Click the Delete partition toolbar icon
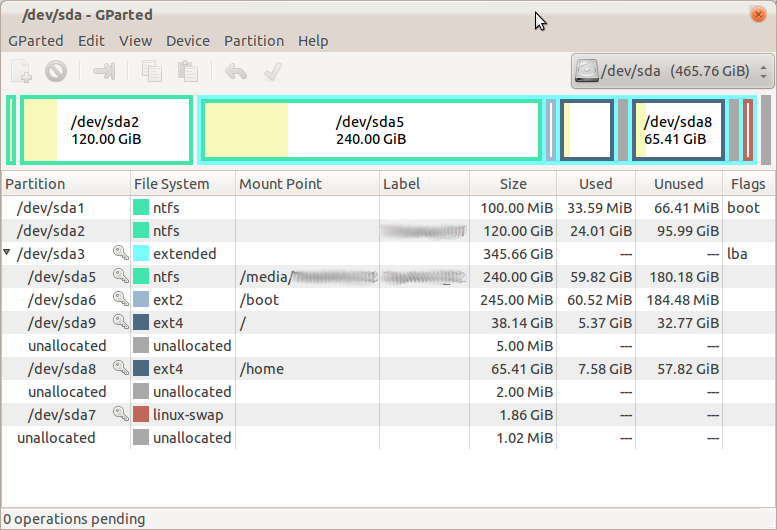 pos(56,71)
